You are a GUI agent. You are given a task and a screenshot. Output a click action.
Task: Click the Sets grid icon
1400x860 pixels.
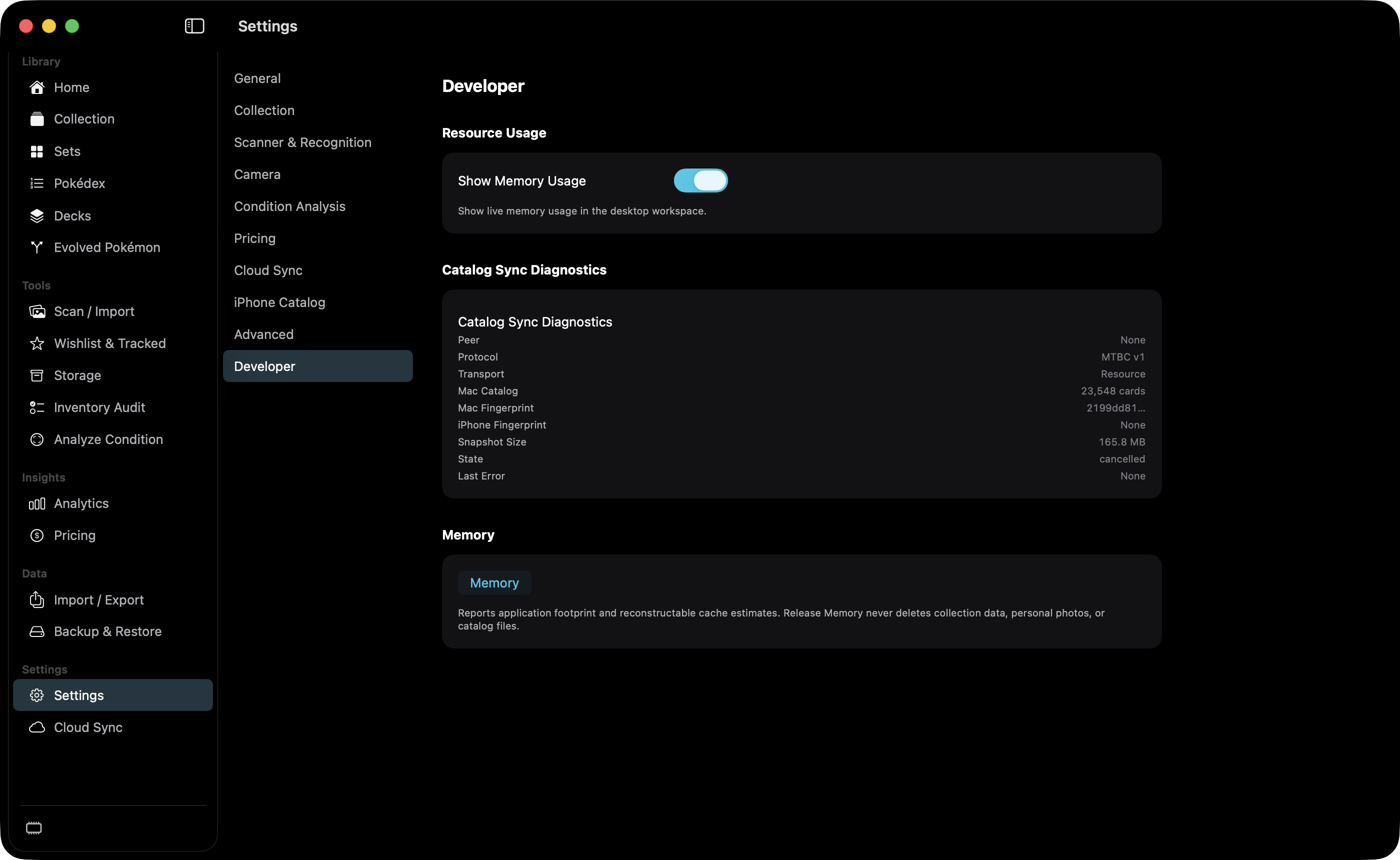pos(37,151)
